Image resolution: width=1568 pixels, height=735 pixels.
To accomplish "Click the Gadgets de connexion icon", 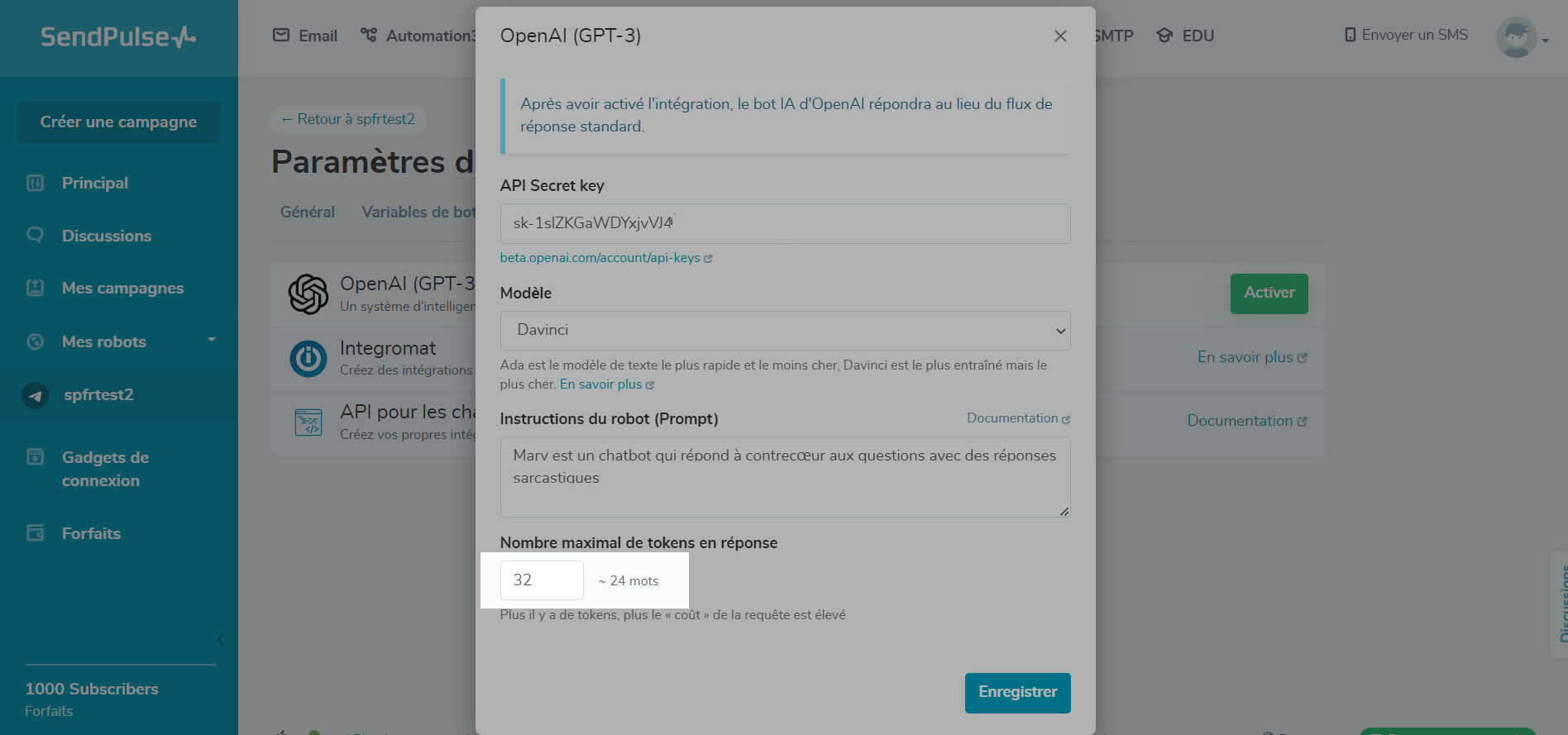I will (x=35, y=457).
